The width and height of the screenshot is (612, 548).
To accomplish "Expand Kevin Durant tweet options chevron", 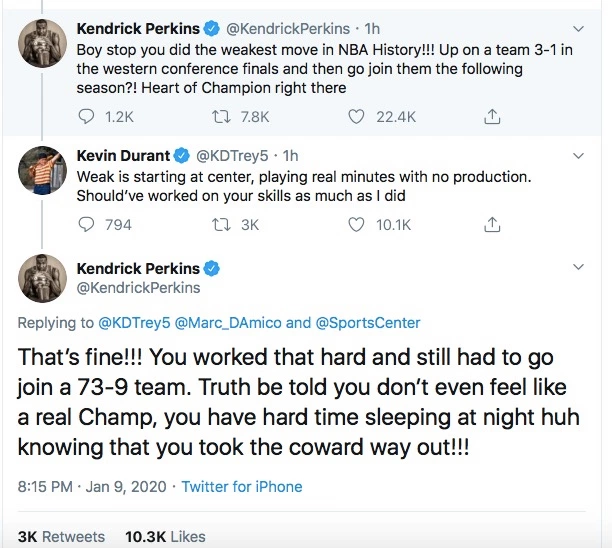I will coord(579,157).
